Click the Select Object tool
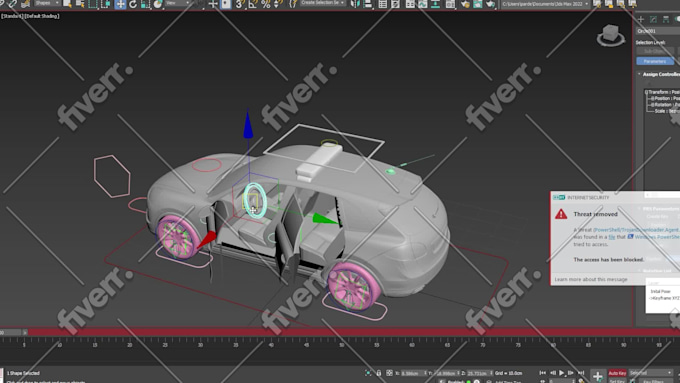Viewport: 680px width, 383px height. [67, 4]
